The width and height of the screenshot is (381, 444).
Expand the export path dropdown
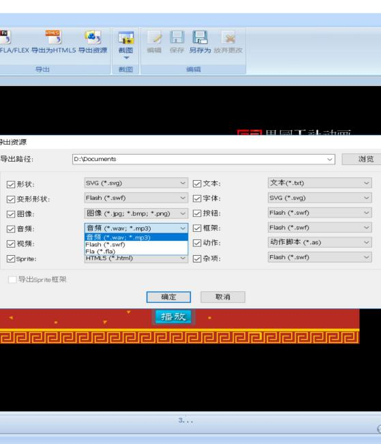click(330, 159)
